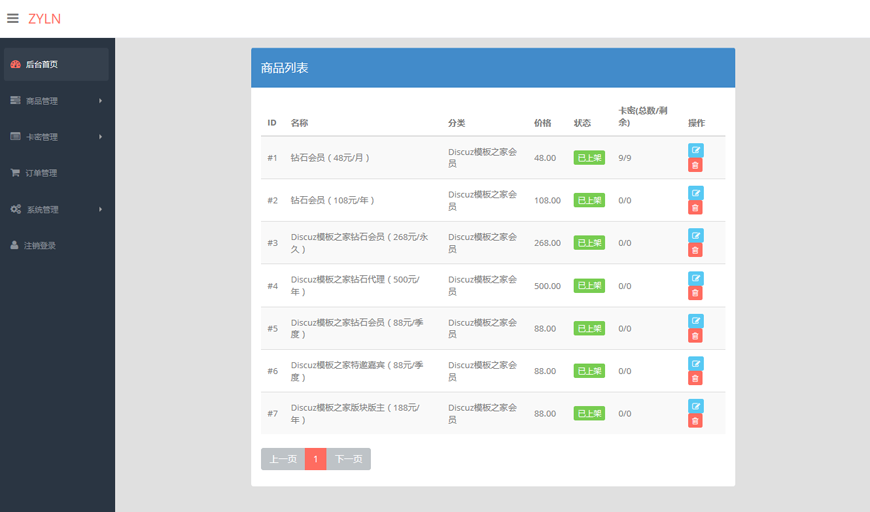
Task: Edit product #3 using the blue icon
Action: [695, 235]
